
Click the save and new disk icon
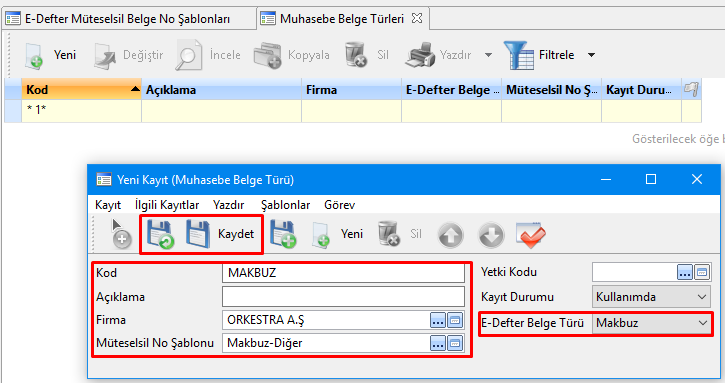(283, 234)
